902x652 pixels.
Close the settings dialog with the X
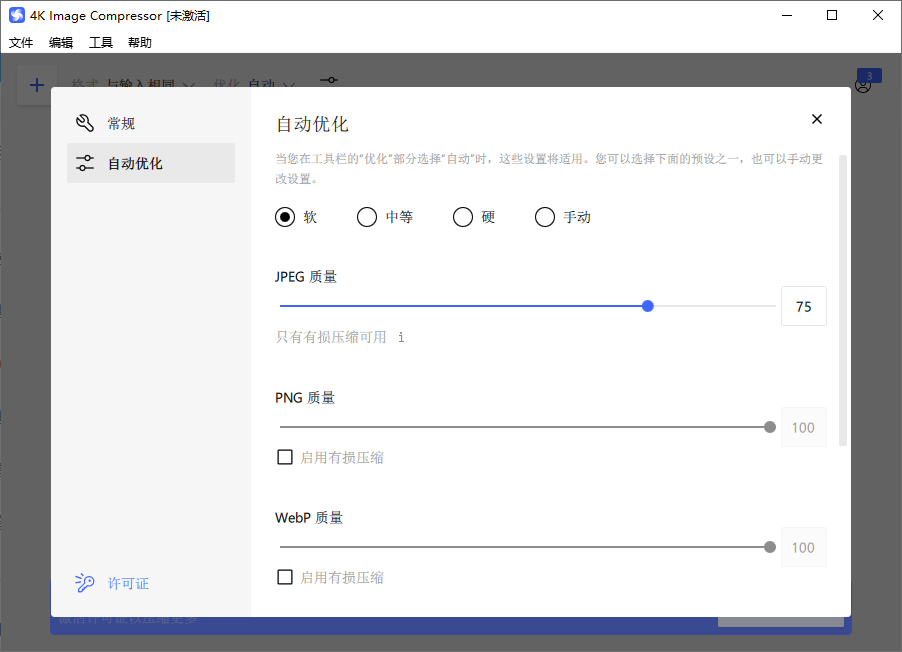817,119
